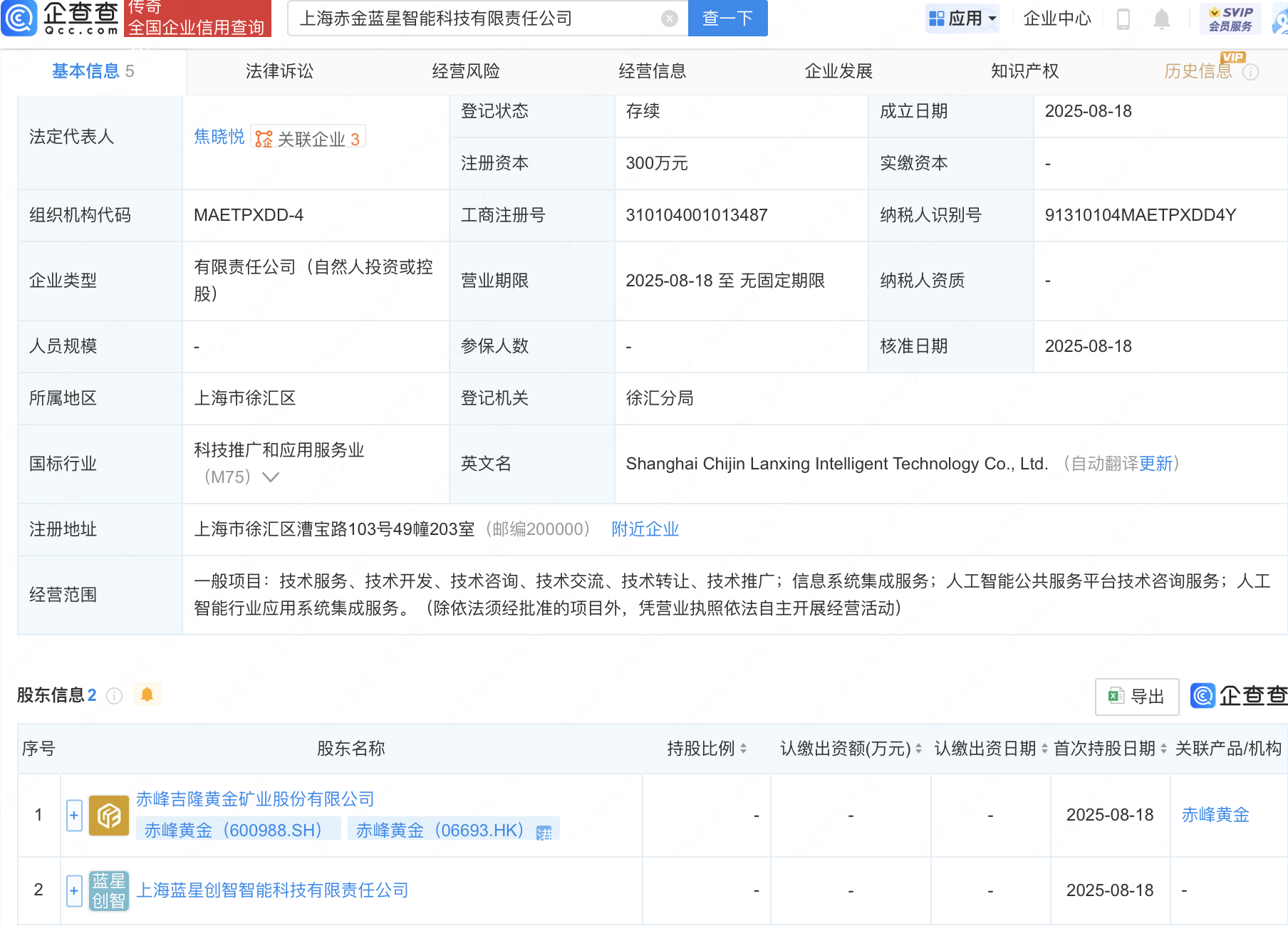Select 登记机关 value 徐汇分局
The height and width of the screenshot is (926, 1288).
660,398
